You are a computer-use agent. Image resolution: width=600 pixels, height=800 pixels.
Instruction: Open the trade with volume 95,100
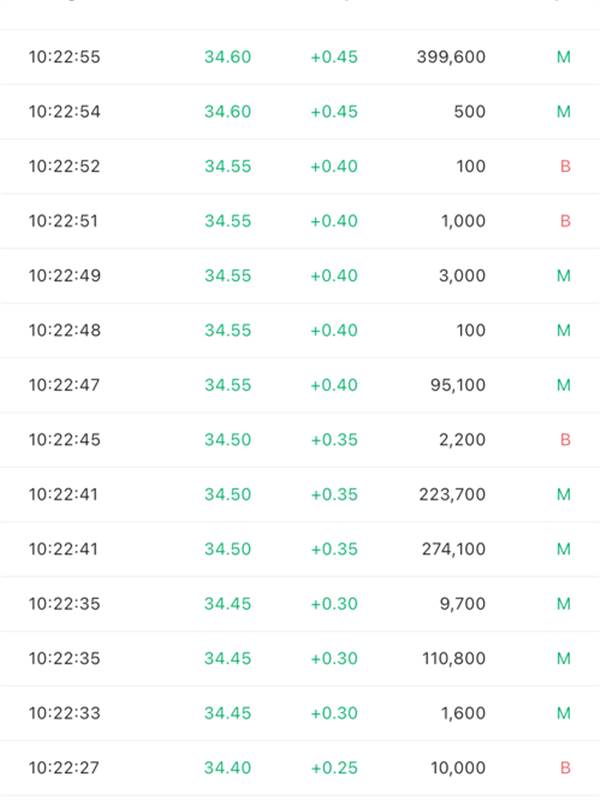click(300, 385)
